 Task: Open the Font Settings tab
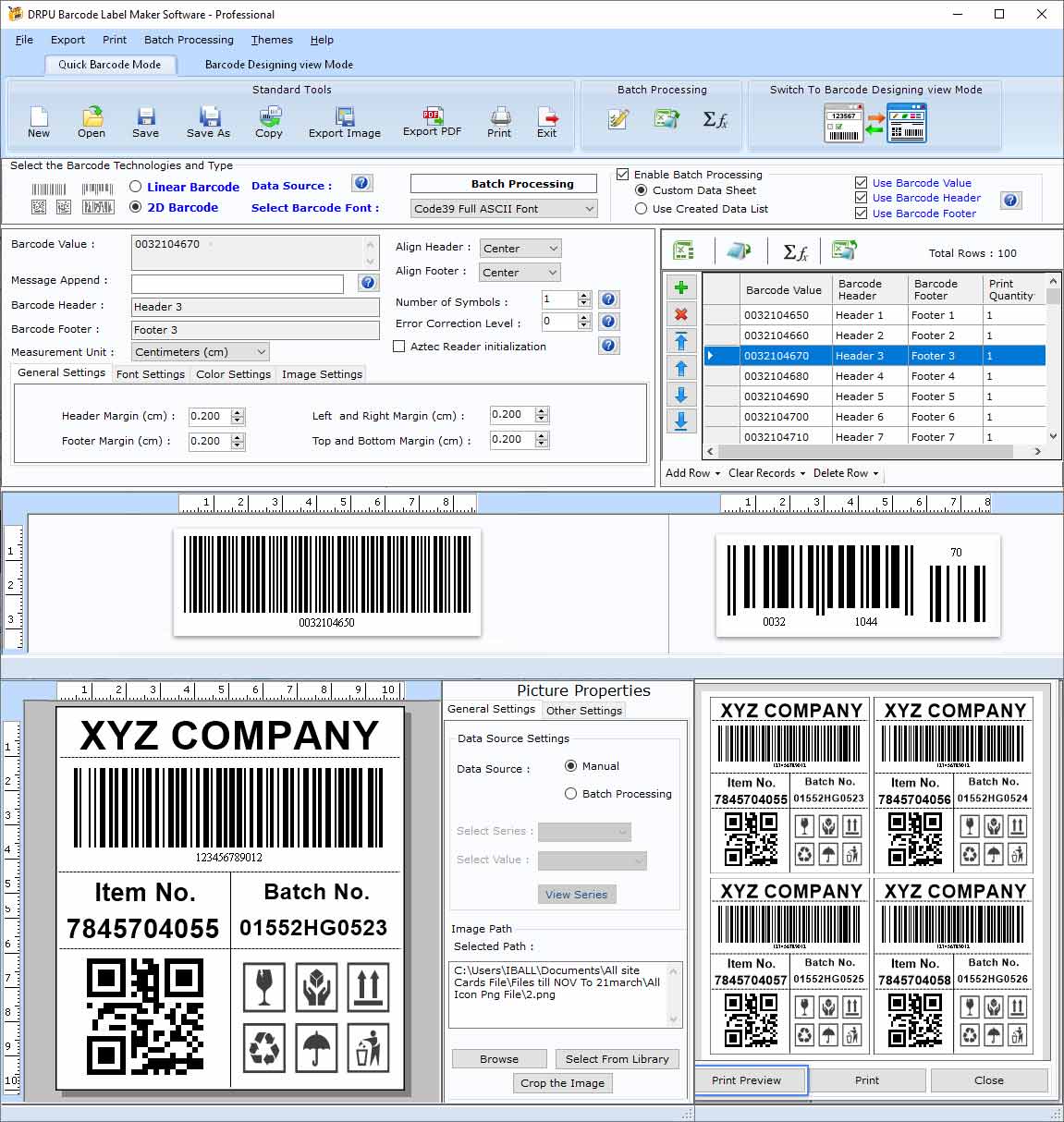[151, 374]
